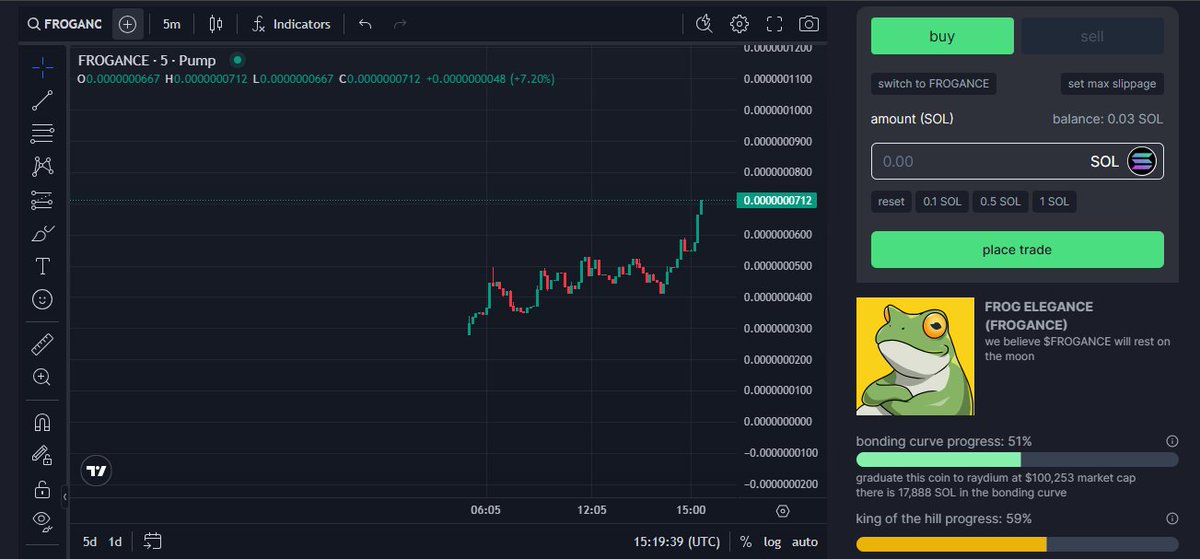Toggle log scale

(x=773, y=542)
